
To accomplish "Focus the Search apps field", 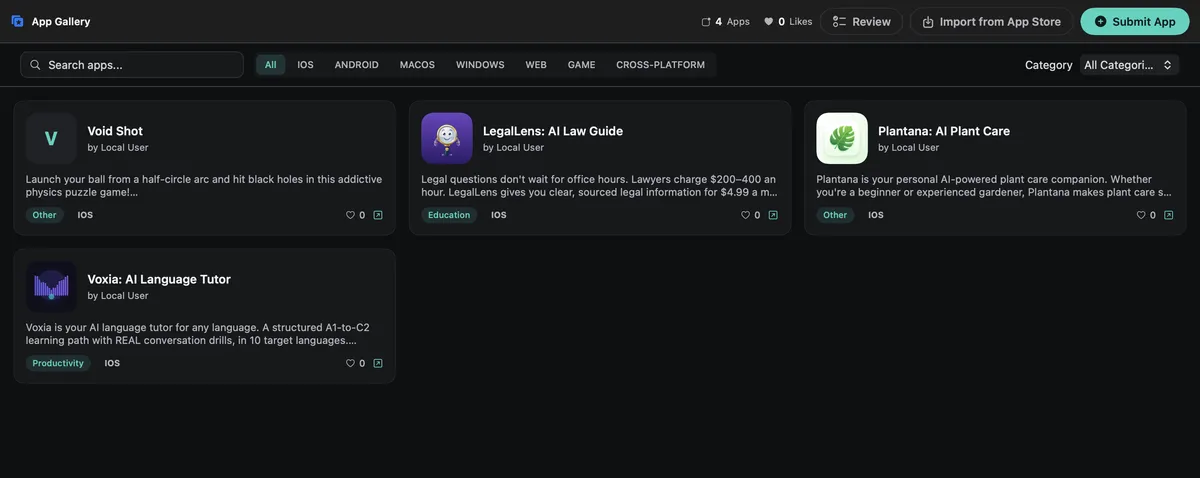I will point(132,64).
